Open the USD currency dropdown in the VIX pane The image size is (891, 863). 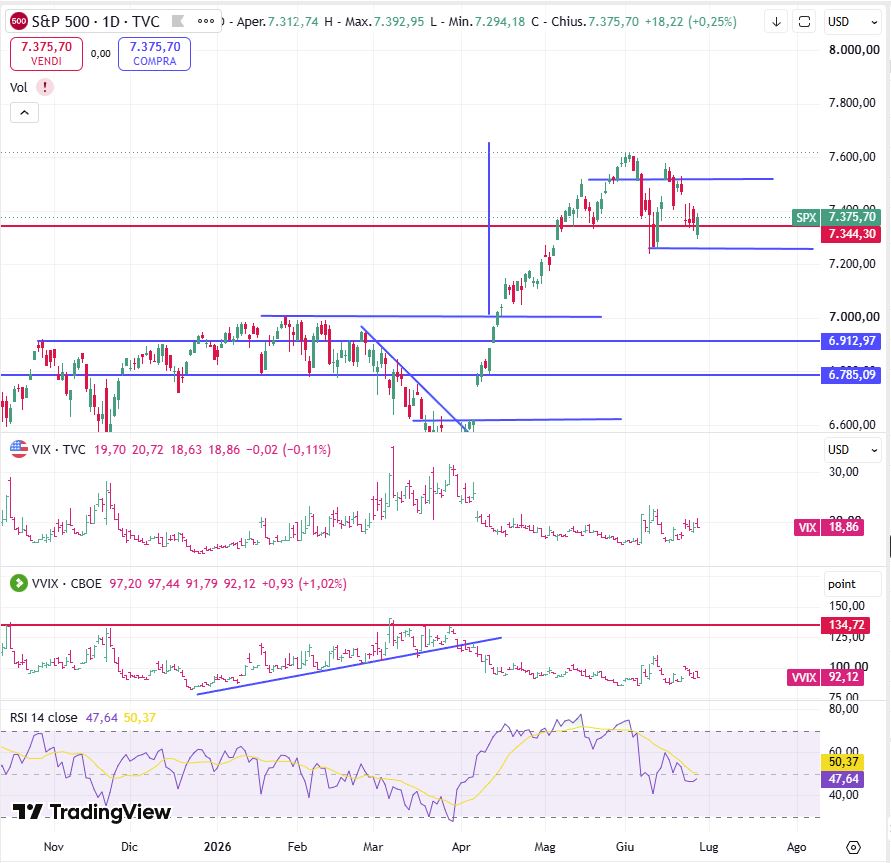tap(852, 450)
